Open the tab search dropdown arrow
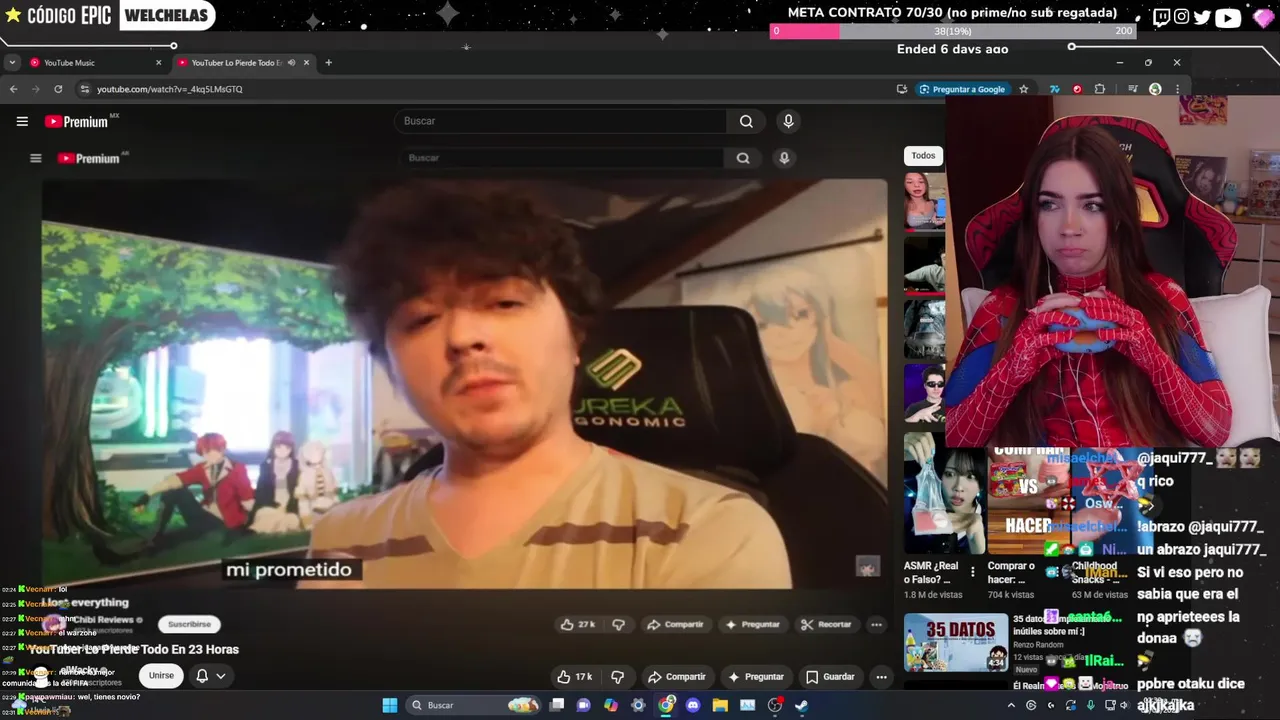This screenshot has height=720, width=1280. (11, 63)
